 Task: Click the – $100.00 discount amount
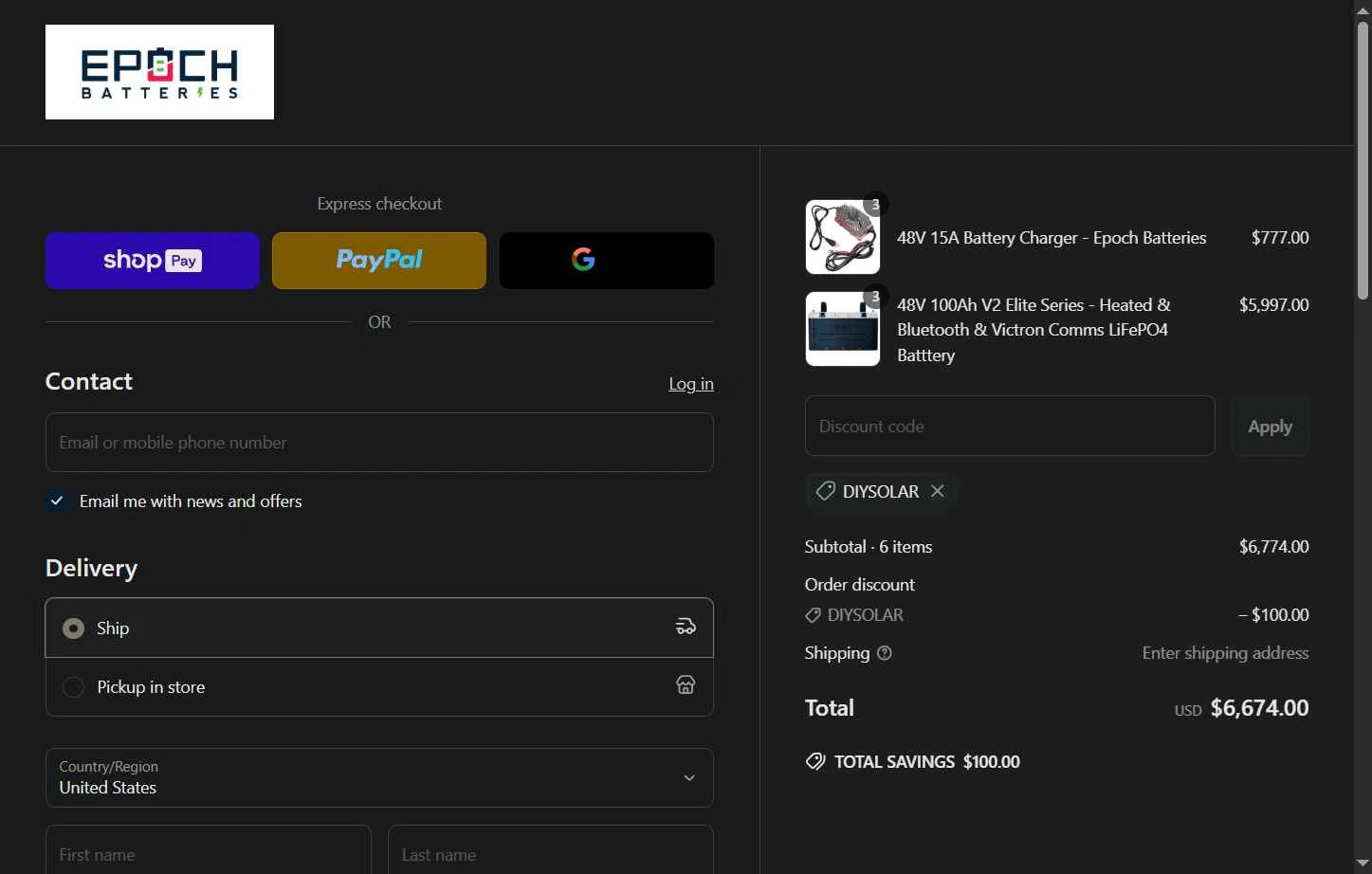pyautogui.click(x=1273, y=615)
